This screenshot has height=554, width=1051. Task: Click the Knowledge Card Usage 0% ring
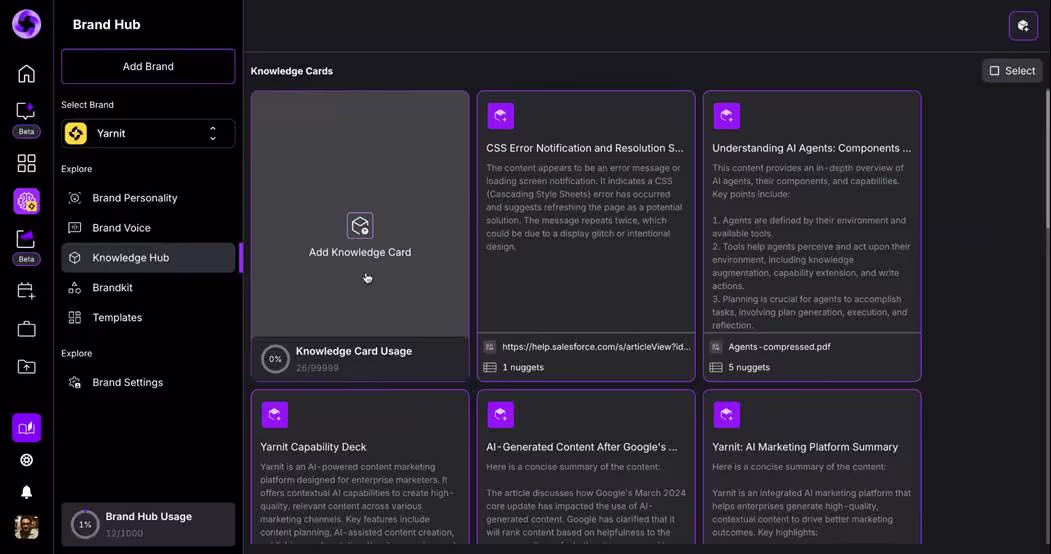click(275, 359)
